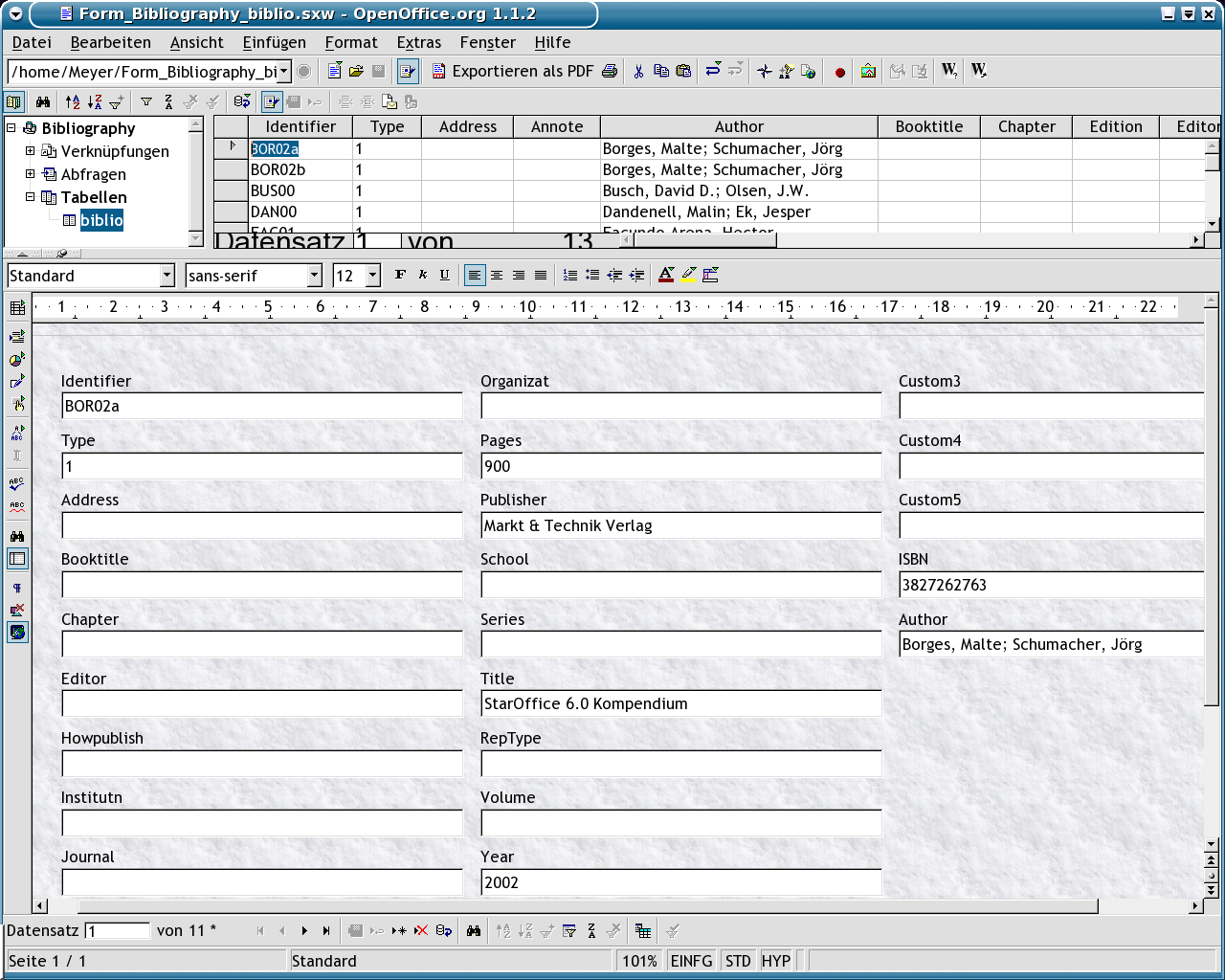
Task: Click the print icon in the toolbar
Action: (x=610, y=71)
